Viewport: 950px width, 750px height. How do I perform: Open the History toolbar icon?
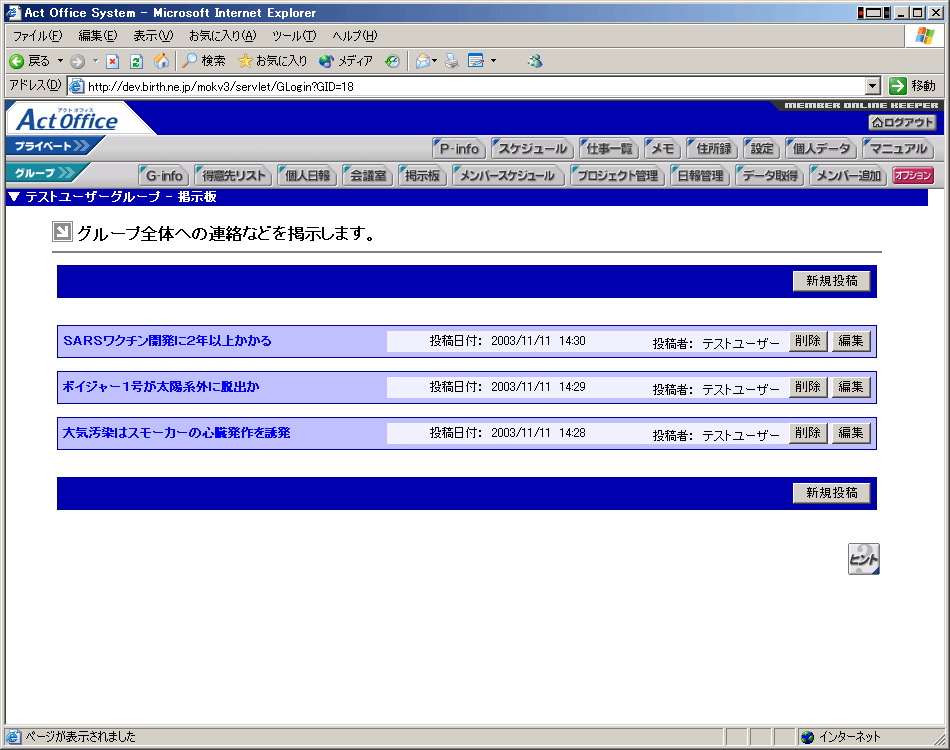pyautogui.click(x=393, y=61)
